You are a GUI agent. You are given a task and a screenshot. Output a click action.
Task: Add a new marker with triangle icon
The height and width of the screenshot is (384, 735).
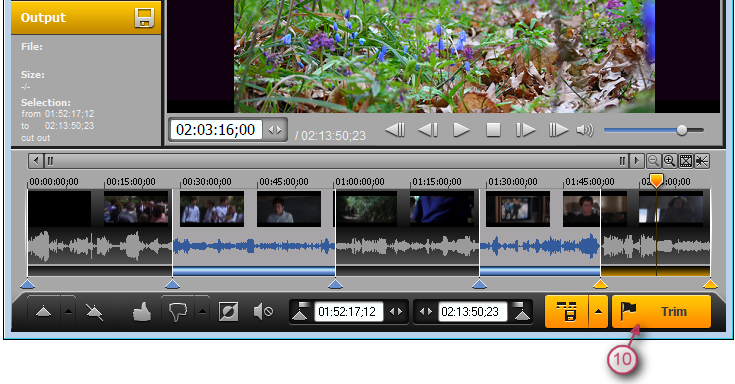44,311
